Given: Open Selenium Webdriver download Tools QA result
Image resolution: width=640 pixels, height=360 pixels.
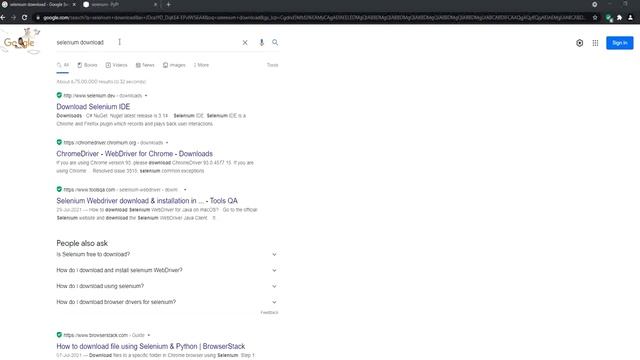Looking at the screenshot, I should pyautogui.click(x=147, y=201).
